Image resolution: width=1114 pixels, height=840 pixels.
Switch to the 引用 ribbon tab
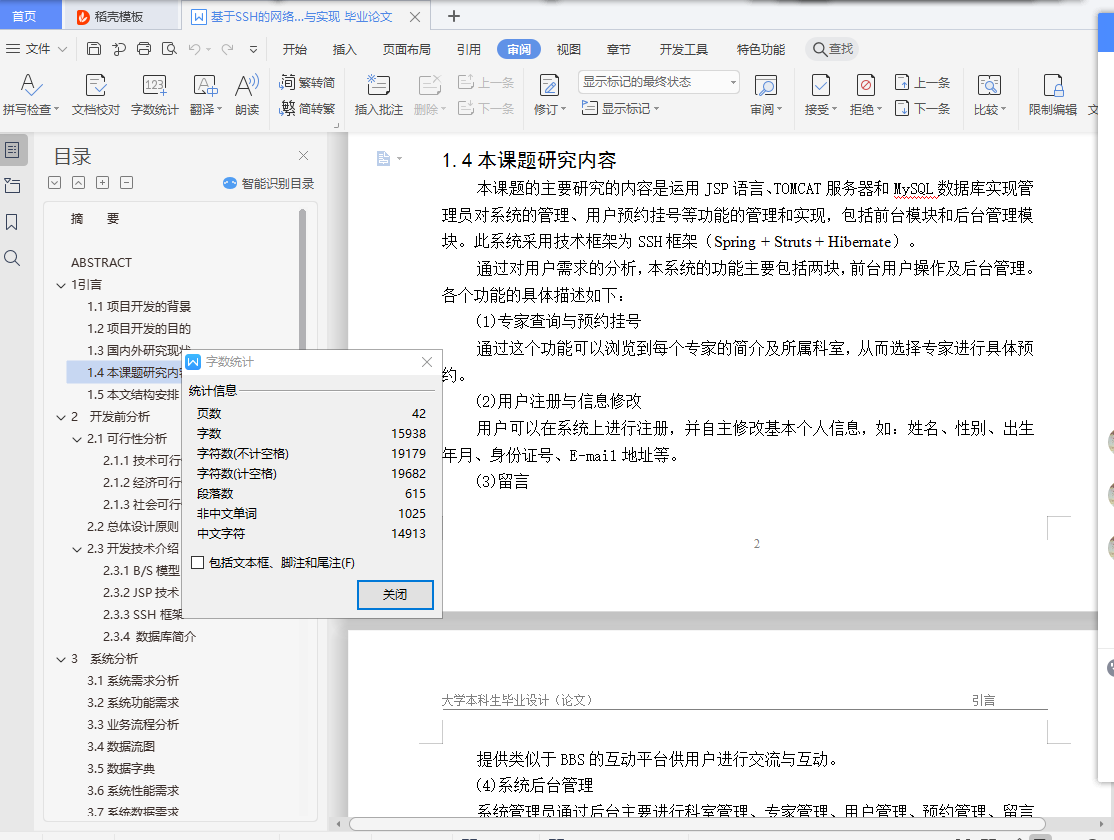tap(468, 49)
